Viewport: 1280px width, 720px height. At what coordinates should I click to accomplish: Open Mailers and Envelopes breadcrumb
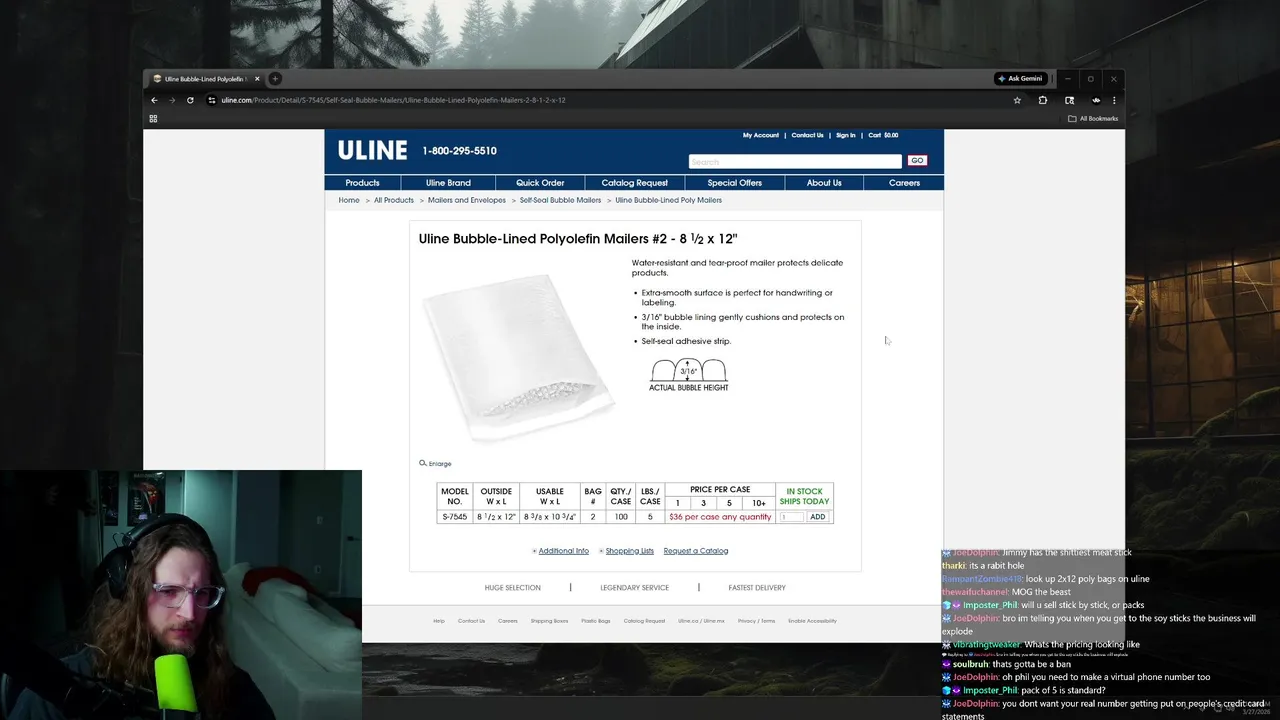click(467, 200)
